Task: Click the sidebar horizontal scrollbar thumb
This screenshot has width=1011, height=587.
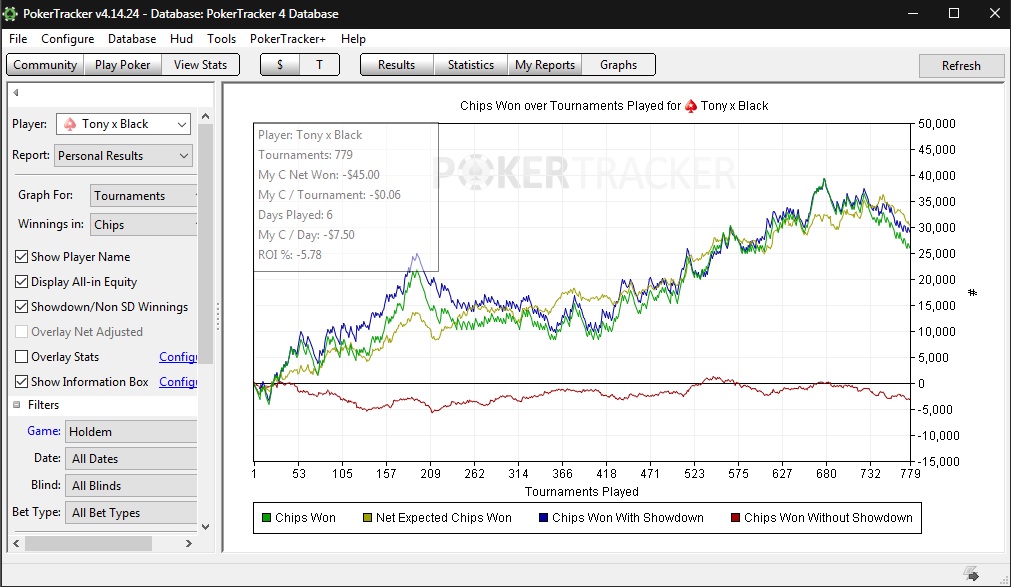Action: (x=88, y=544)
